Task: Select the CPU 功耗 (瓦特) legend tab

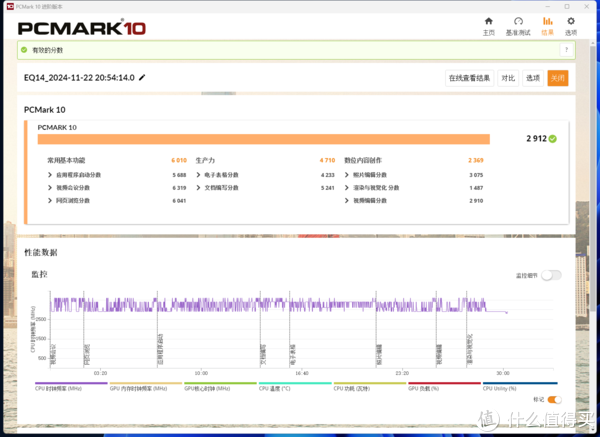Action: [x=369, y=386]
